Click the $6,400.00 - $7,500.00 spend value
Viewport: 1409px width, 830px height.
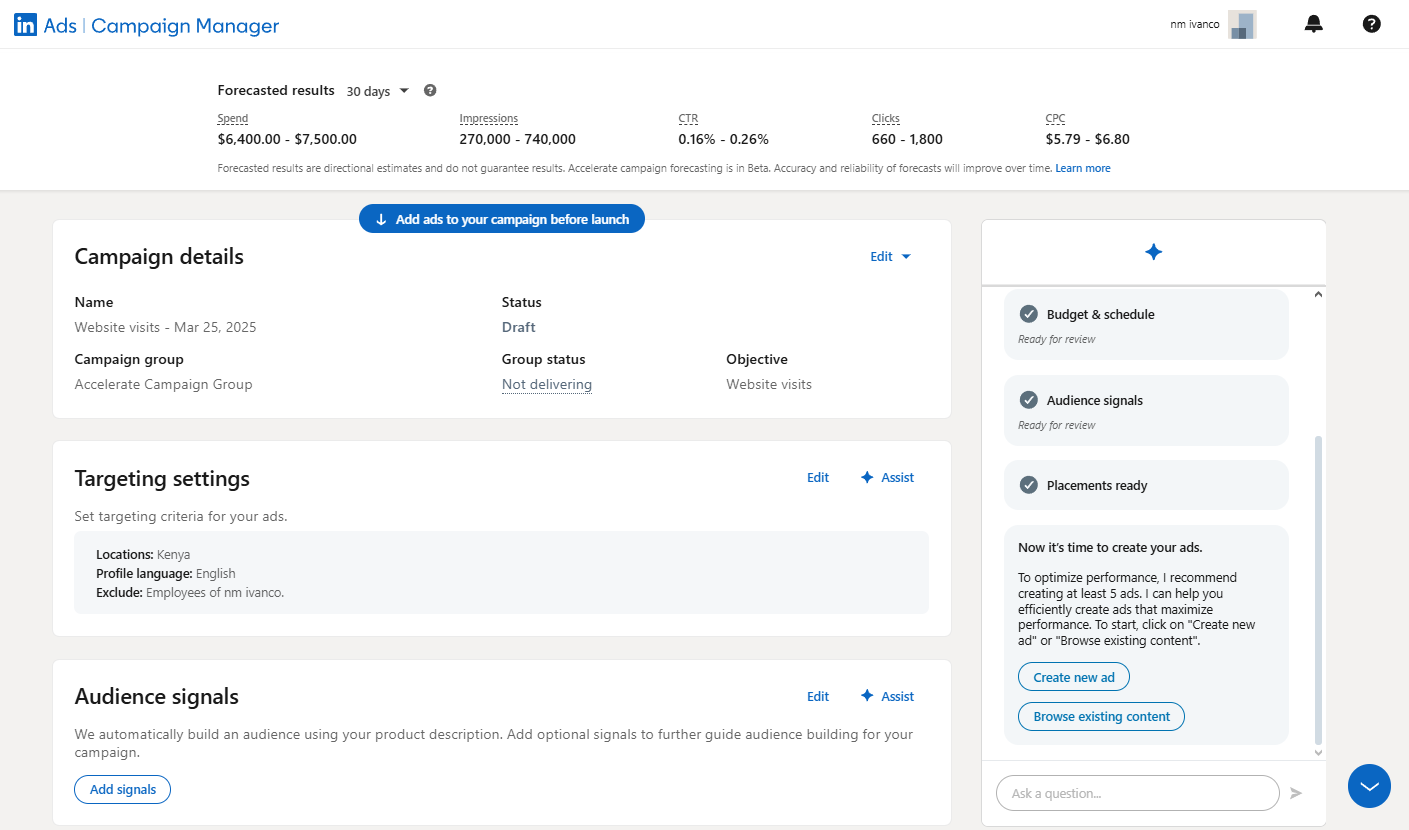(287, 139)
